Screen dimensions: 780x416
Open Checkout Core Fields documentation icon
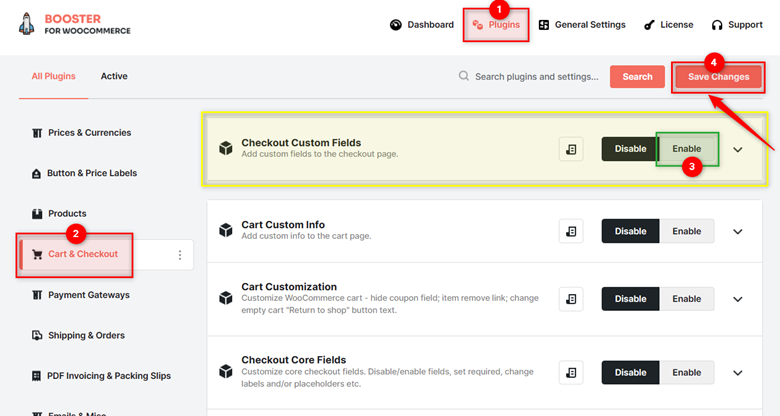pos(571,373)
